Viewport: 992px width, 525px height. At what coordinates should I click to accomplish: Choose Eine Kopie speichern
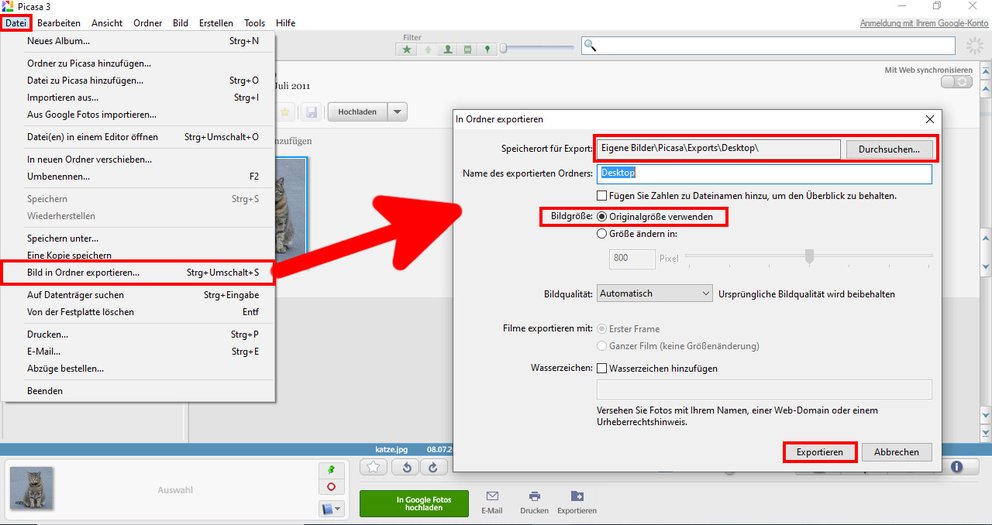pyautogui.click(x=138, y=256)
